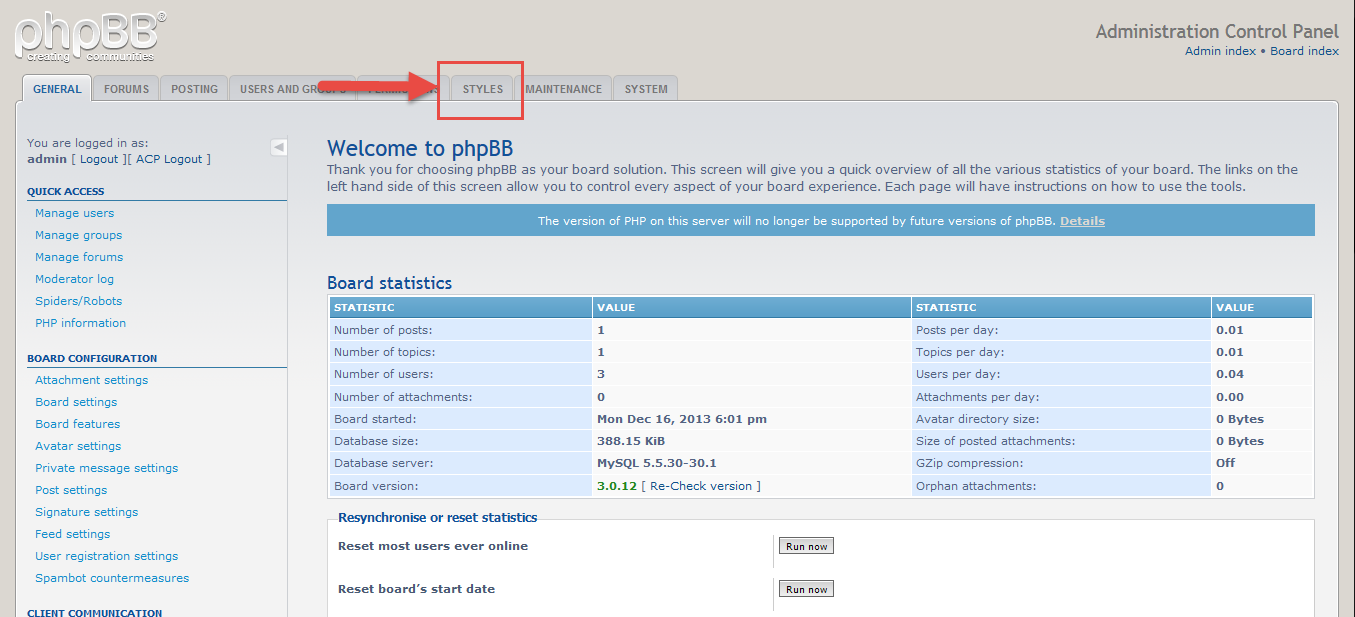This screenshot has height=617, width=1355.
Task: Click the Admin index link
Action: click(1219, 51)
